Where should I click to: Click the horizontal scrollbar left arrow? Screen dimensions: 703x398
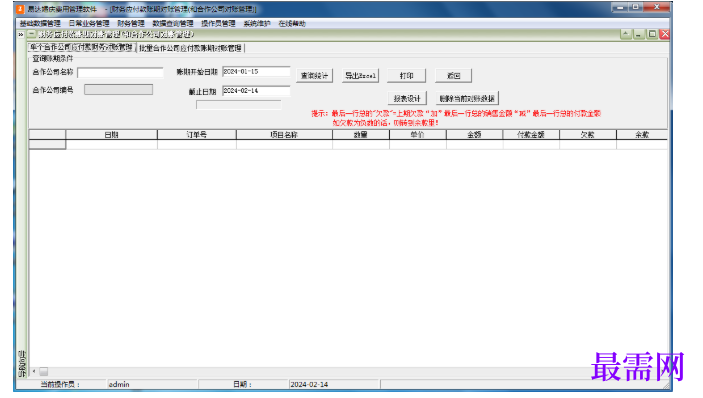tap(34, 372)
